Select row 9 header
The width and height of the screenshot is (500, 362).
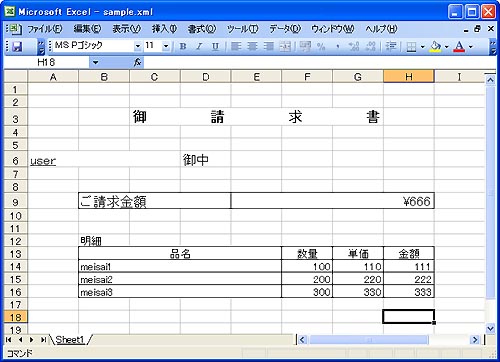point(16,202)
